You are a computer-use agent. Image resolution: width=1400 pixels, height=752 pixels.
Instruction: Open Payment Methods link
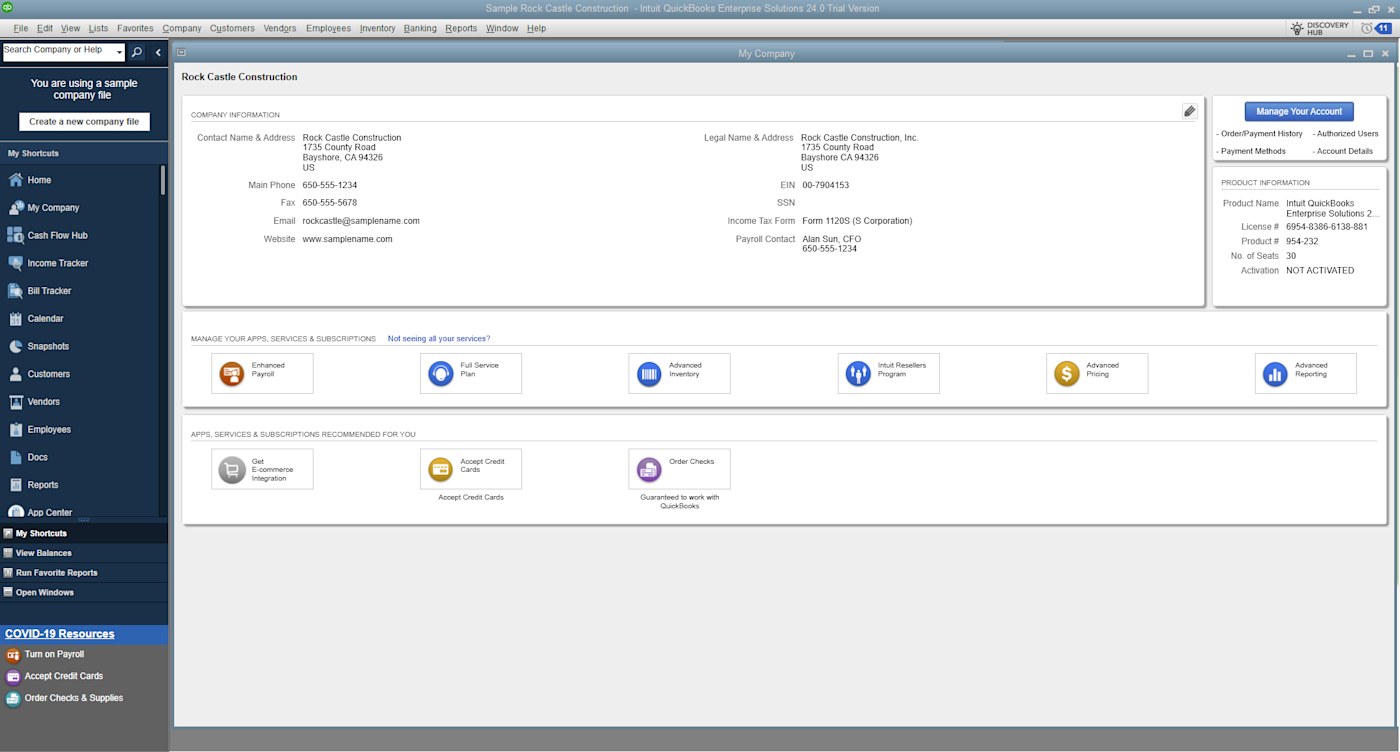(1251, 151)
